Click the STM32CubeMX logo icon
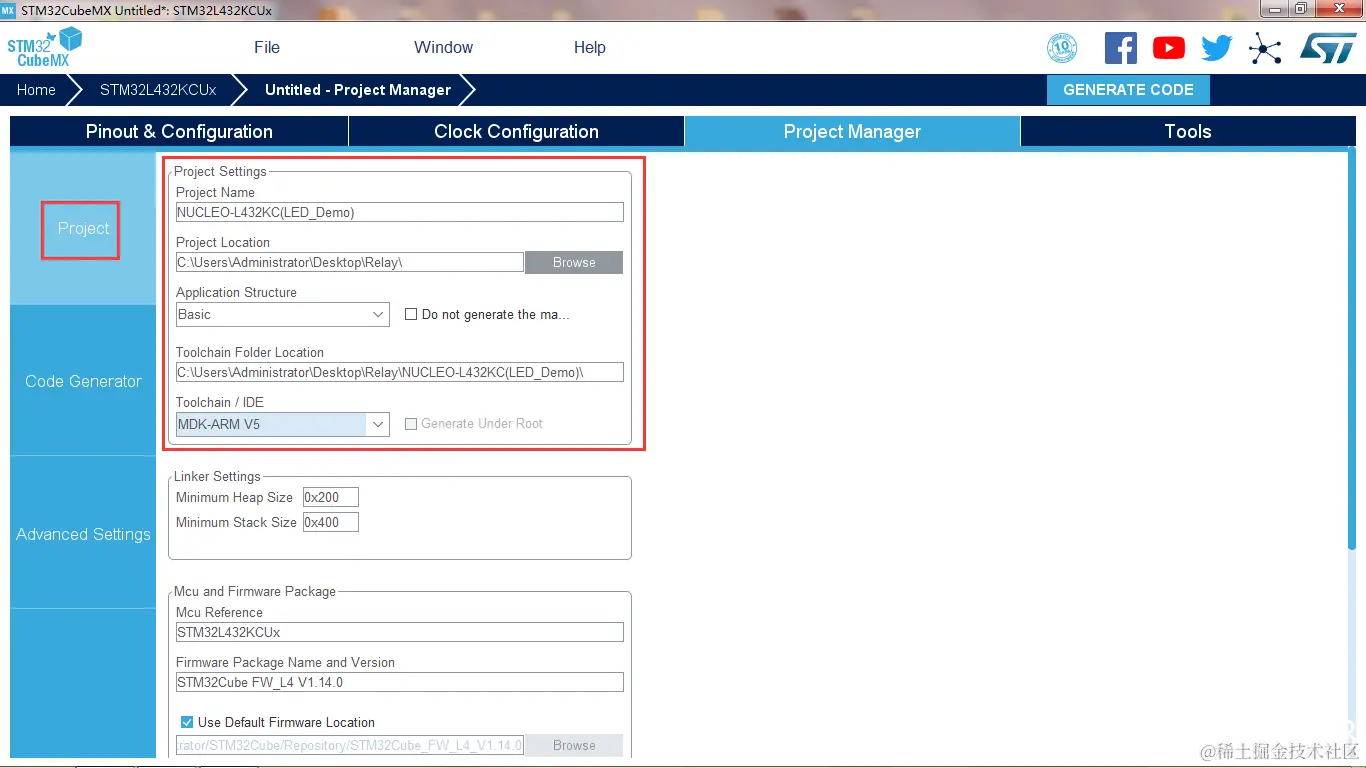Screen dimensions: 1366x768 pos(44,47)
